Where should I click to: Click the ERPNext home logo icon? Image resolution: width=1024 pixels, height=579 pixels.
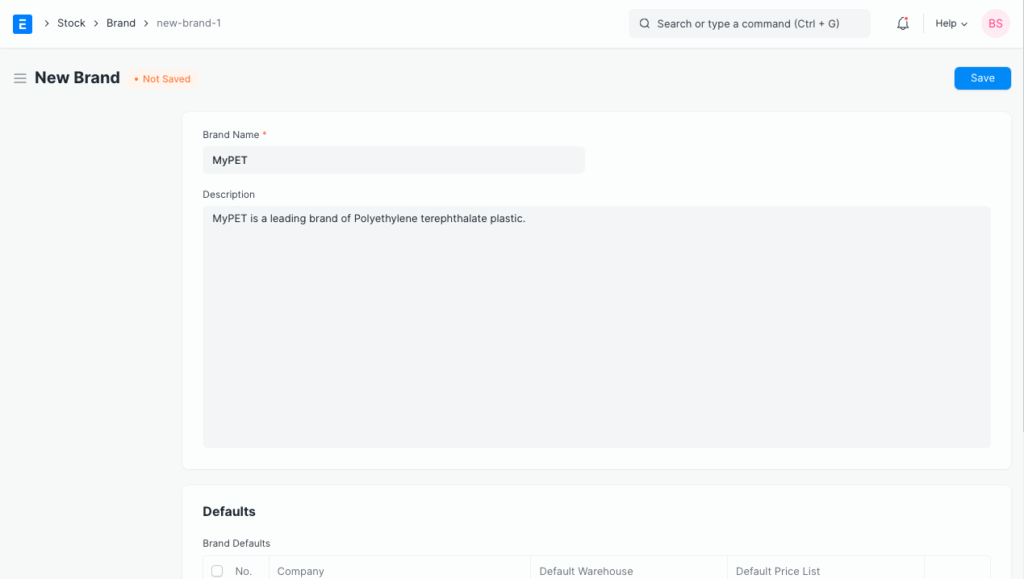22,24
